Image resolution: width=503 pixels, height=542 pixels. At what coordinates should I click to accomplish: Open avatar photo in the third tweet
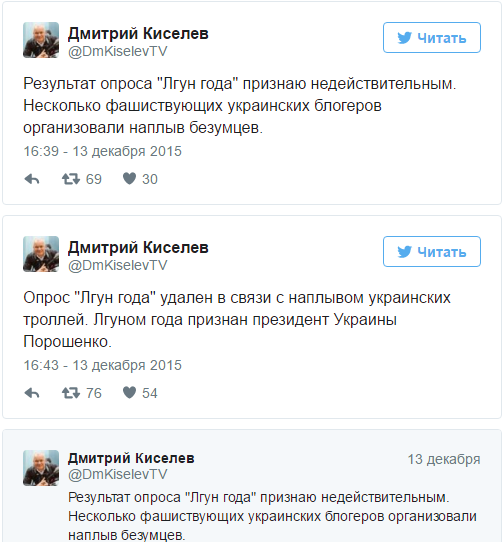tap(41, 468)
